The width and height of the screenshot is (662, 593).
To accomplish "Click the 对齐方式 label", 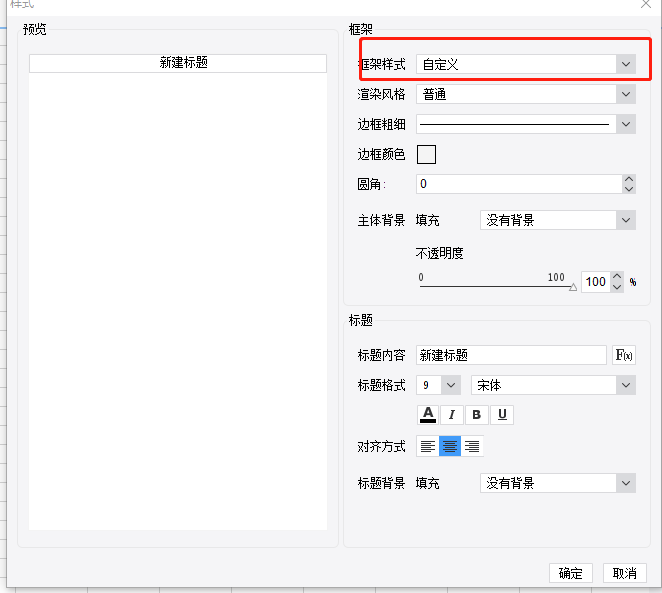I will pyautogui.click(x=382, y=446).
